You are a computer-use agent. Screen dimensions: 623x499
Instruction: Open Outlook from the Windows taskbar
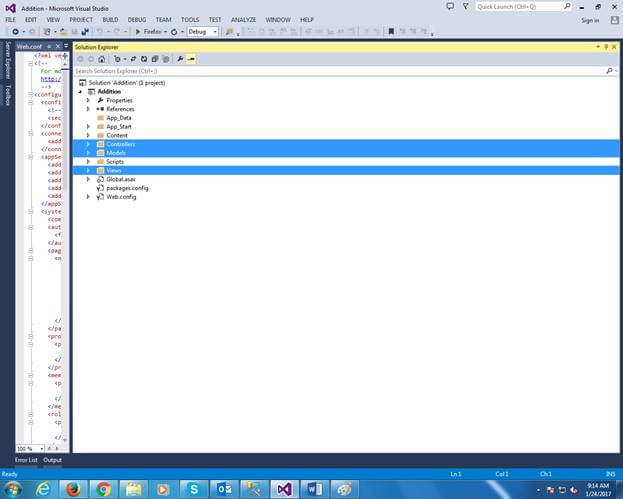pyautogui.click(x=224, y=489)
